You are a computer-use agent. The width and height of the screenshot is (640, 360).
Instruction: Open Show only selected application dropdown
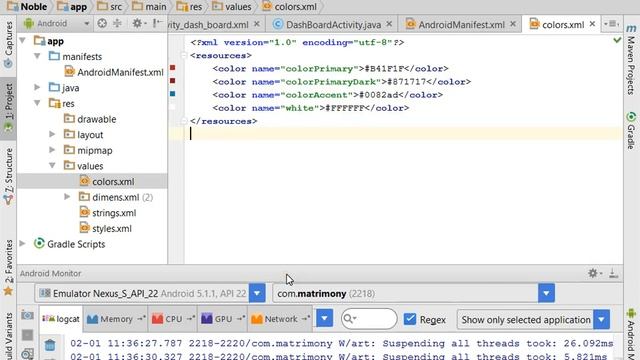602,320
